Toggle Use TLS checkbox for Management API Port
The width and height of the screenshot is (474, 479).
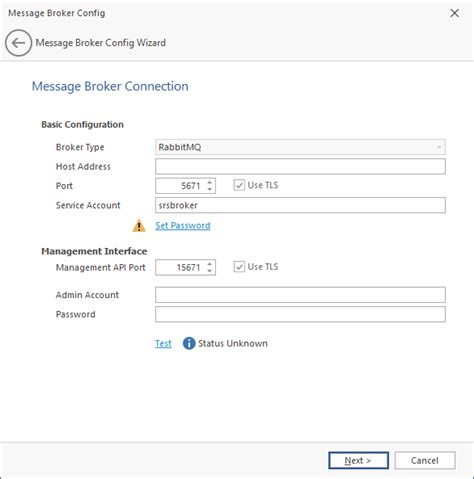click(x=239, y=267)
